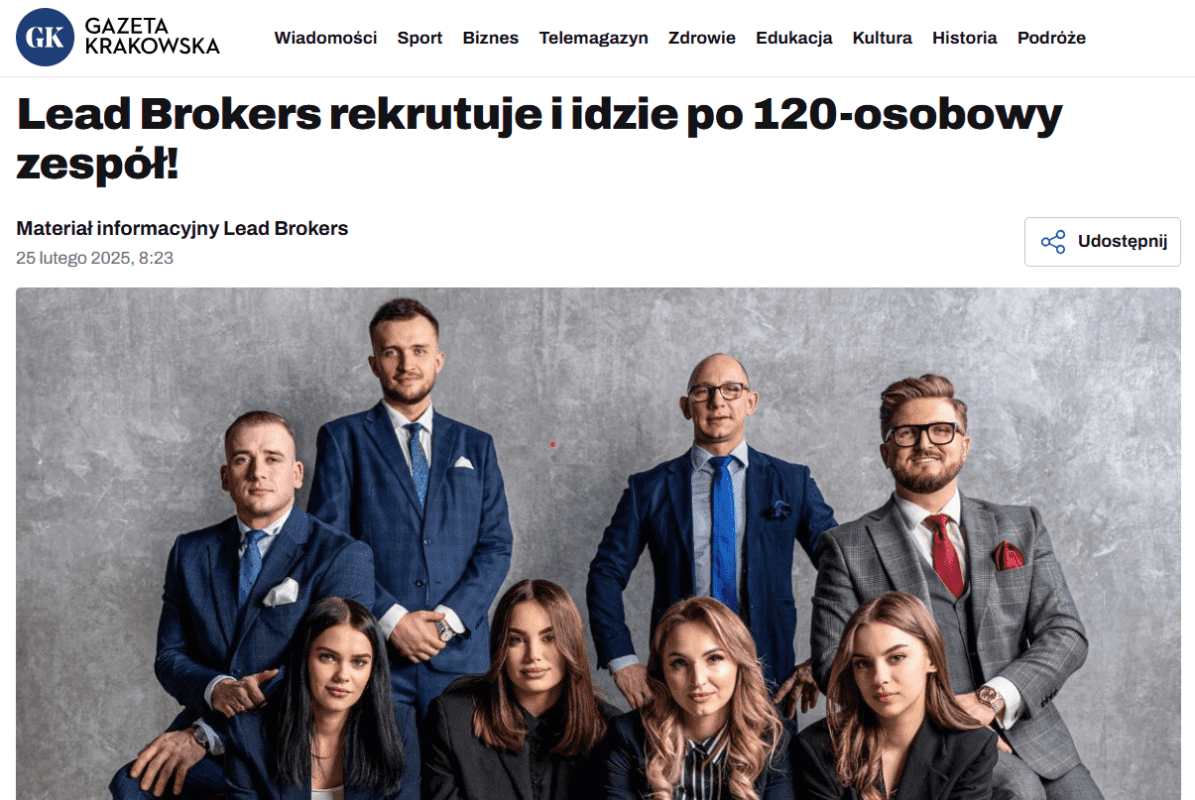The height and width of the screenshot is (800, 1195).
Task: Click the Materiał informacyjny Lead Brokers byline
Action: 182,229
